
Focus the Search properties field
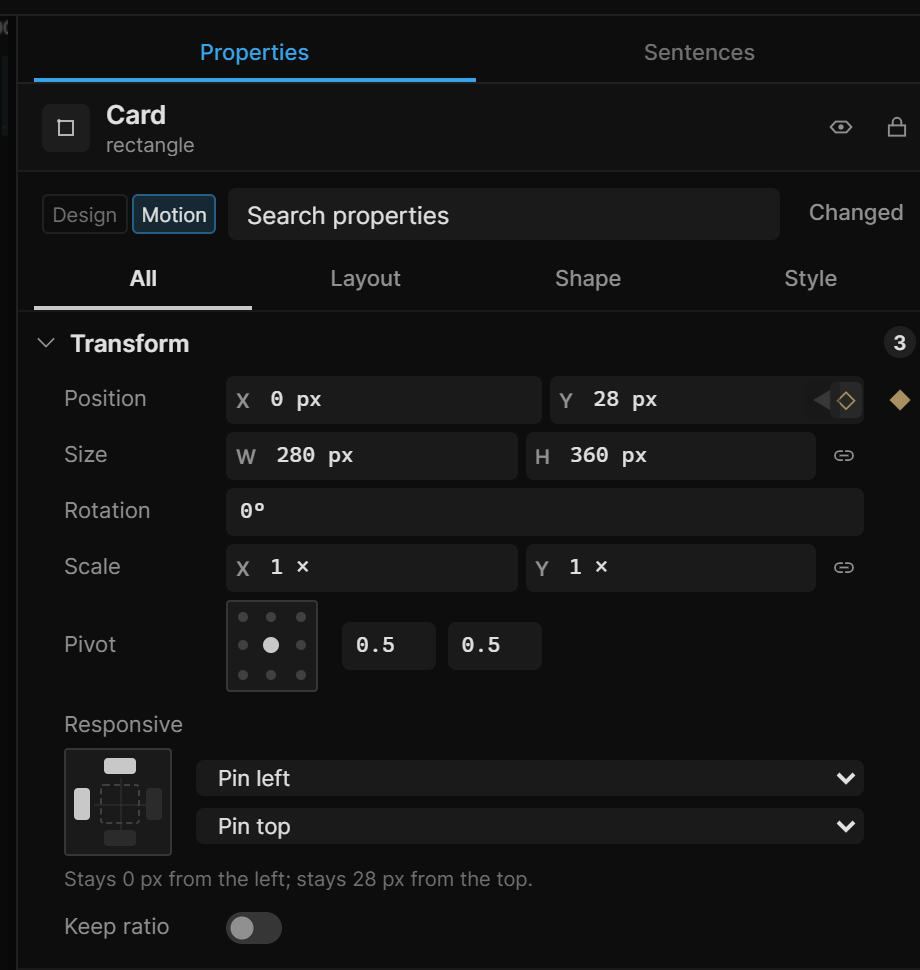tap(504, 215)
